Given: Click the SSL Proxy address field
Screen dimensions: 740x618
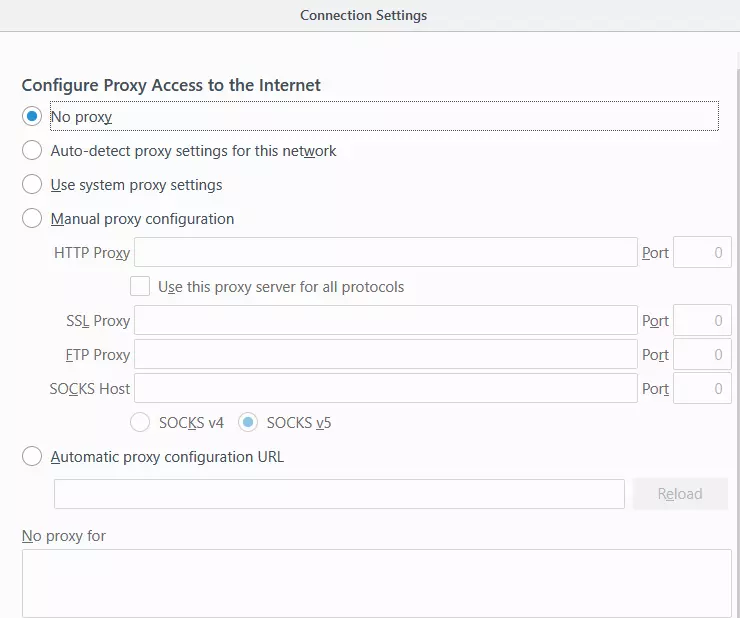Looking at the screenshot, I should point(386,320).
